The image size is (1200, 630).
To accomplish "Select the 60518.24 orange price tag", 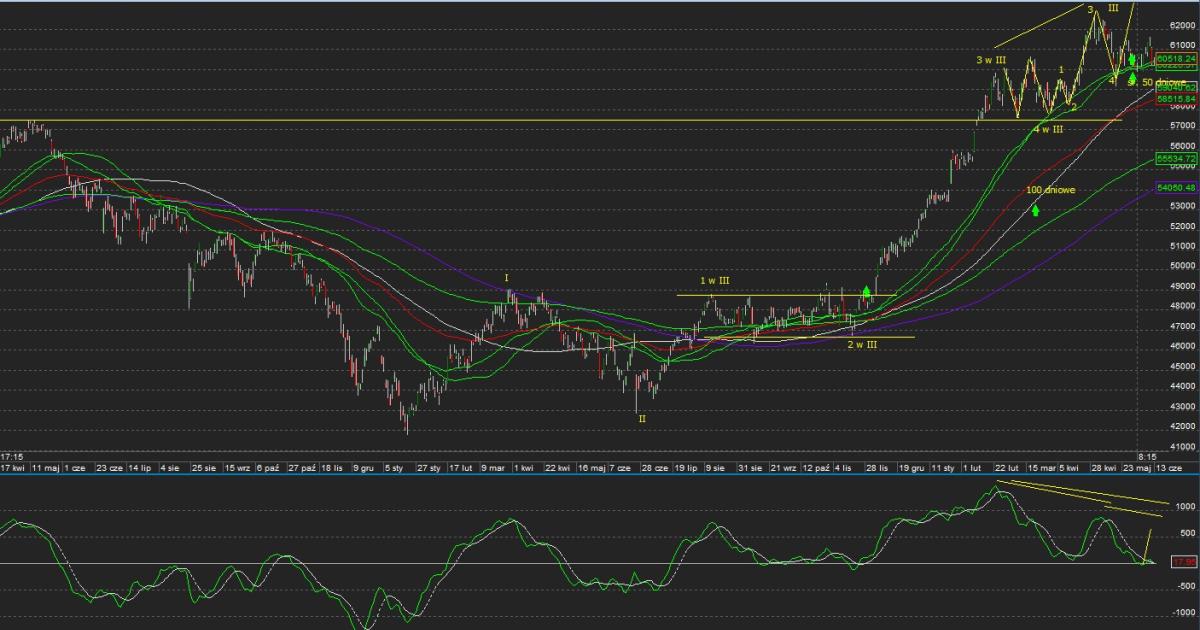I will (1176, 59).
